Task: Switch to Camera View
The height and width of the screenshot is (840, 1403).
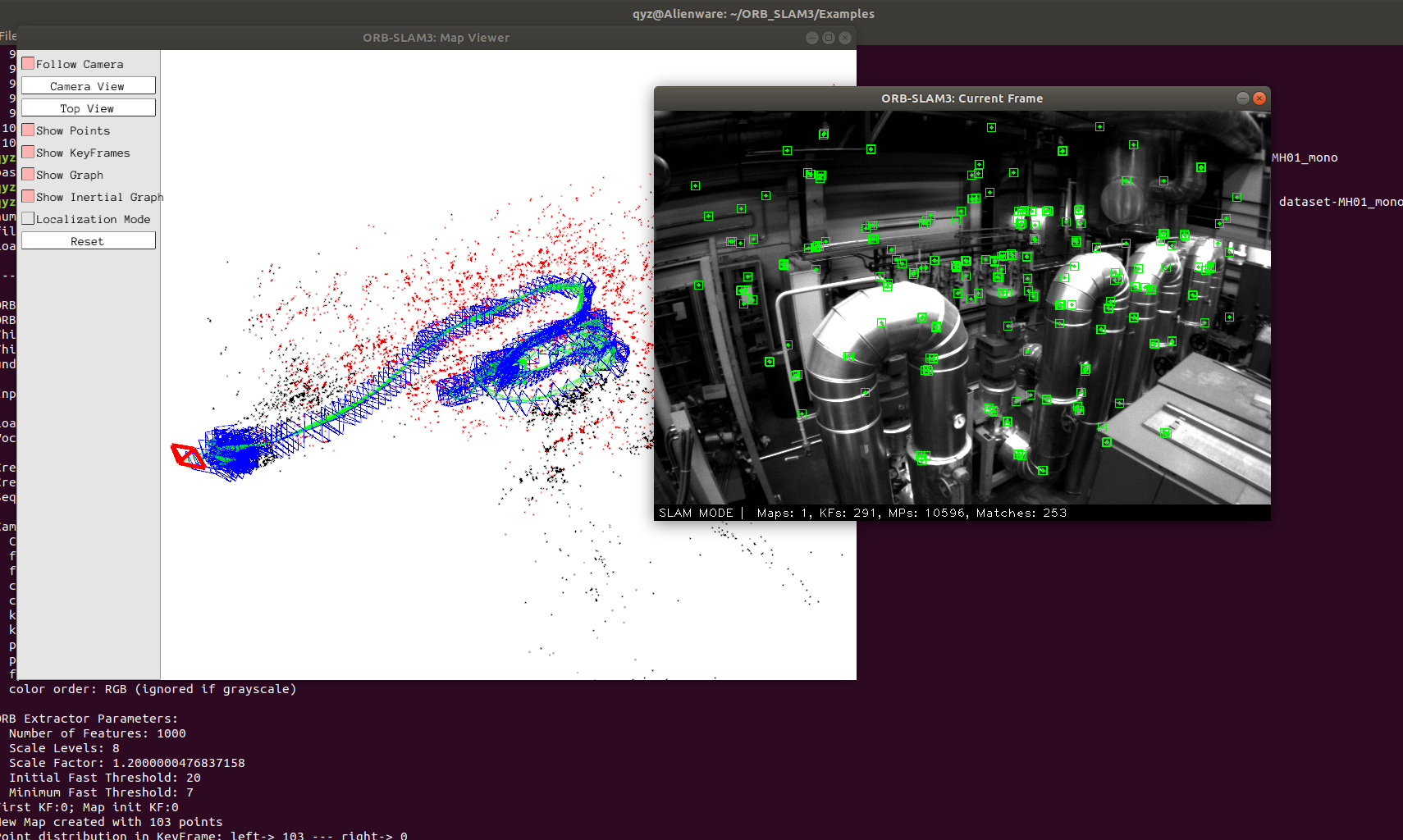Action: point(88,85)
